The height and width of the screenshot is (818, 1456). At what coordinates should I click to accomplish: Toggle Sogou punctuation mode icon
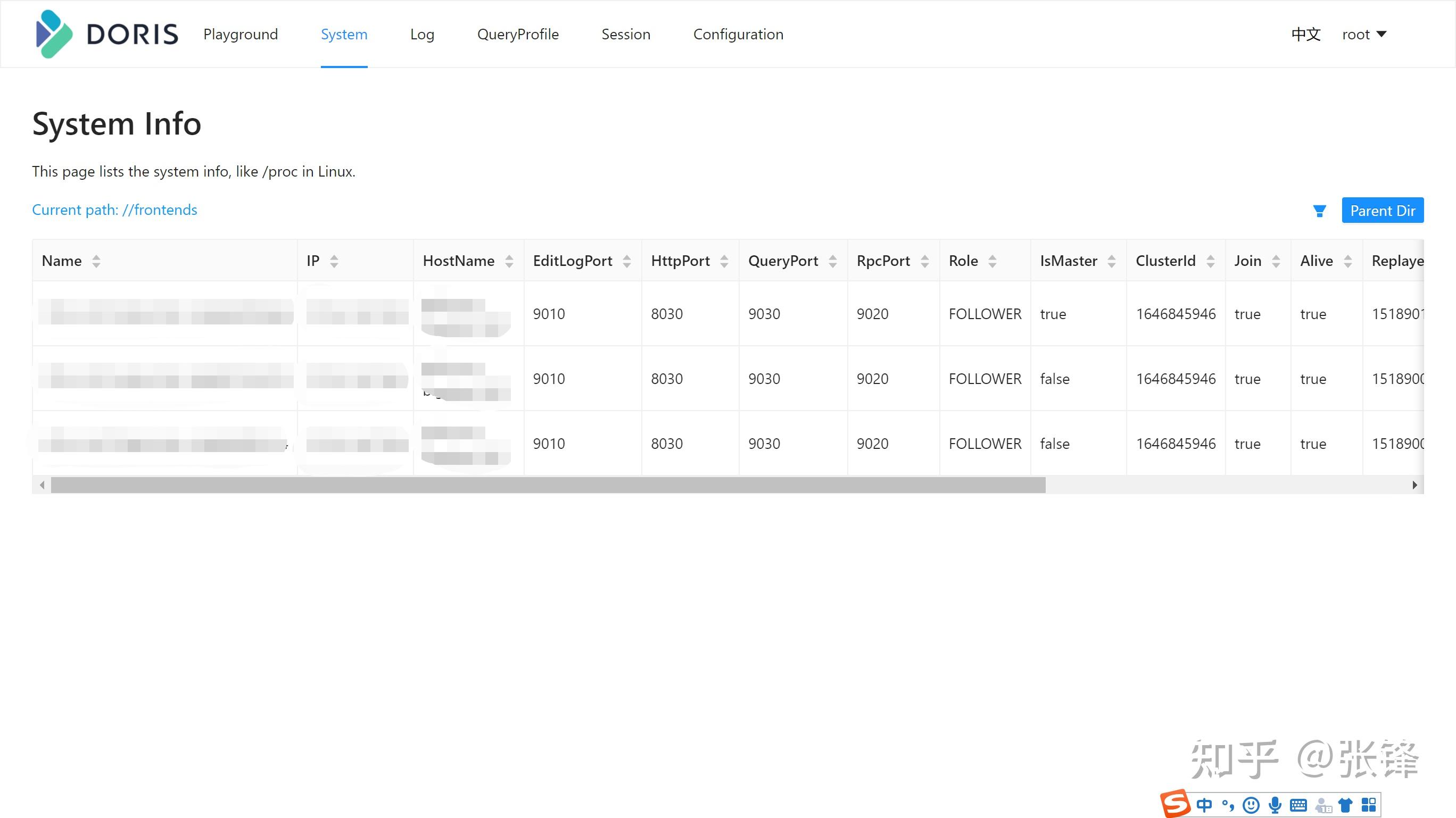point(1228,805)
